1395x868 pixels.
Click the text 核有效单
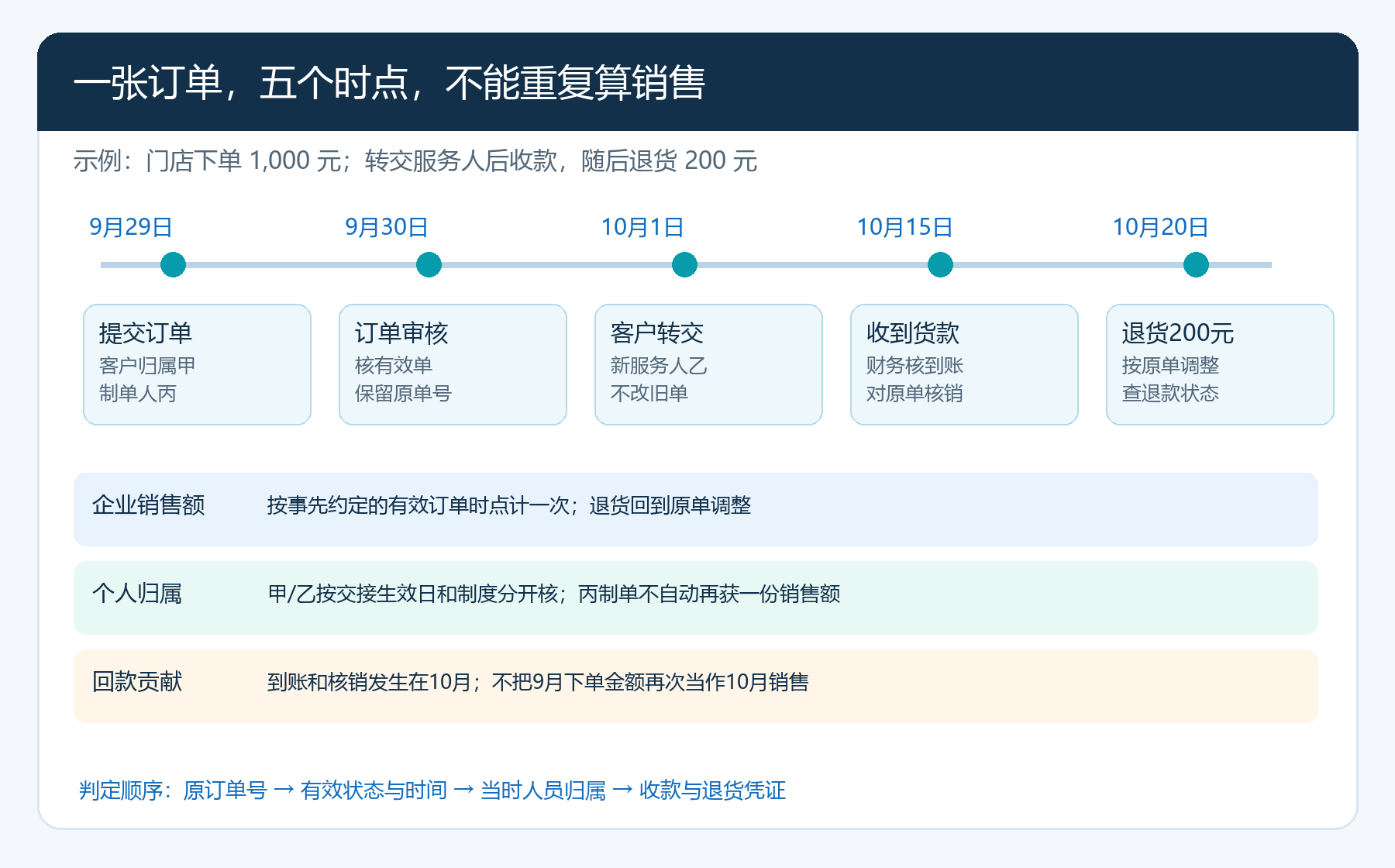coord(394,365)
